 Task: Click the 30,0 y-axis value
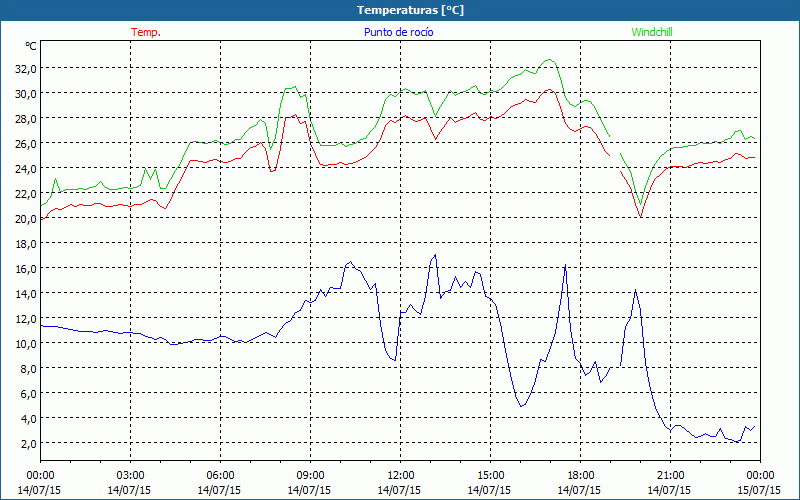26,94
